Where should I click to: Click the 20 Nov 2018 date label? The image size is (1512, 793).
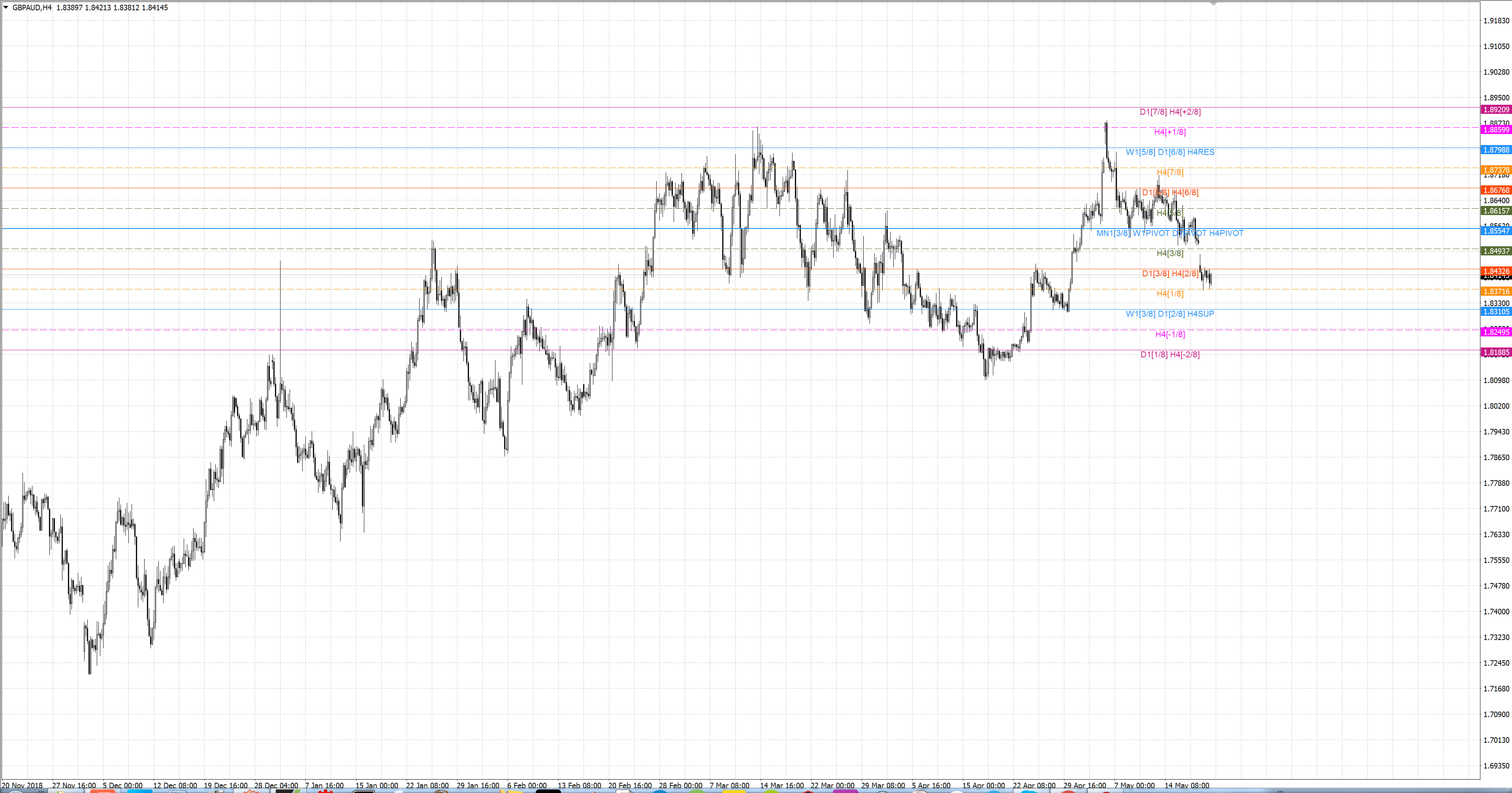coord(22,785)
